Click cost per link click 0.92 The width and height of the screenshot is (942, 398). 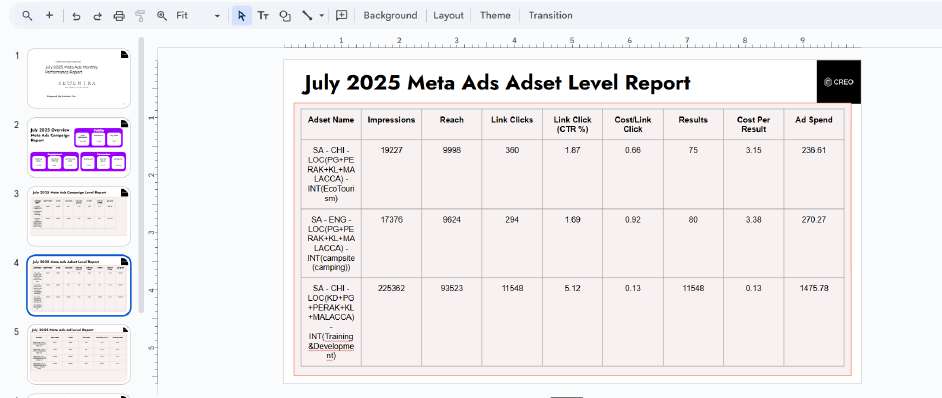pyautogui.click(x=633, y=220)
